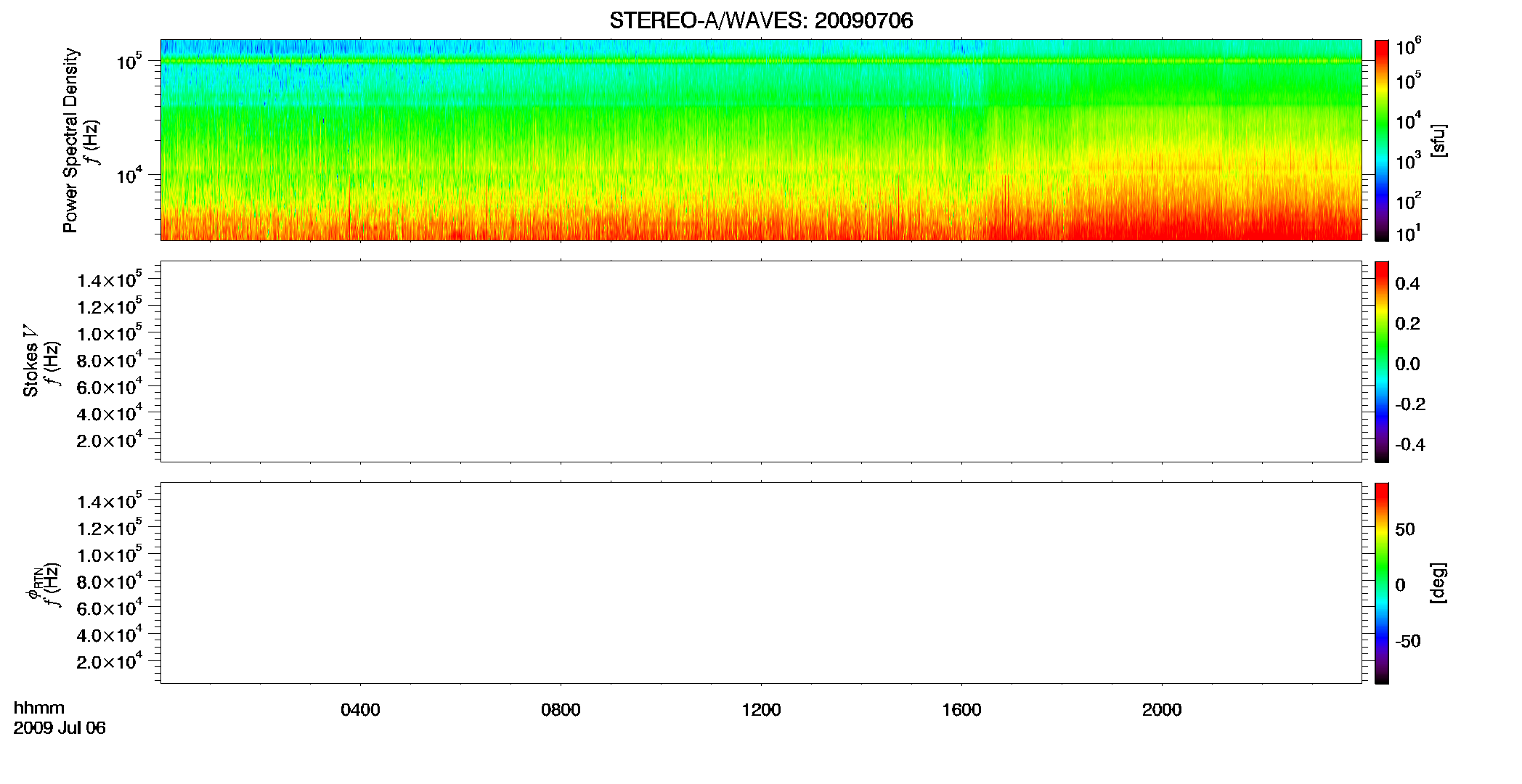1522x784 pixels.
Task: Click the degrees colorbar for phi RTN
Action: click(1382, 583)
